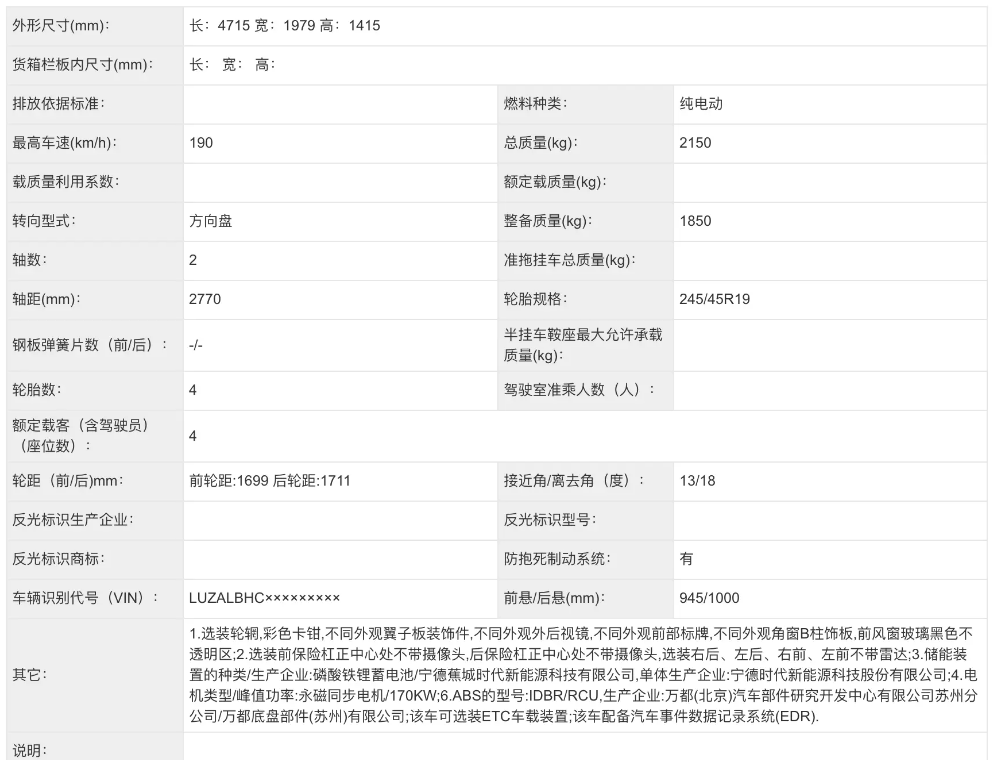Click the tire specification 245/45R19
The height and width of the screenshot is (760, 995).
coord(714,299)
